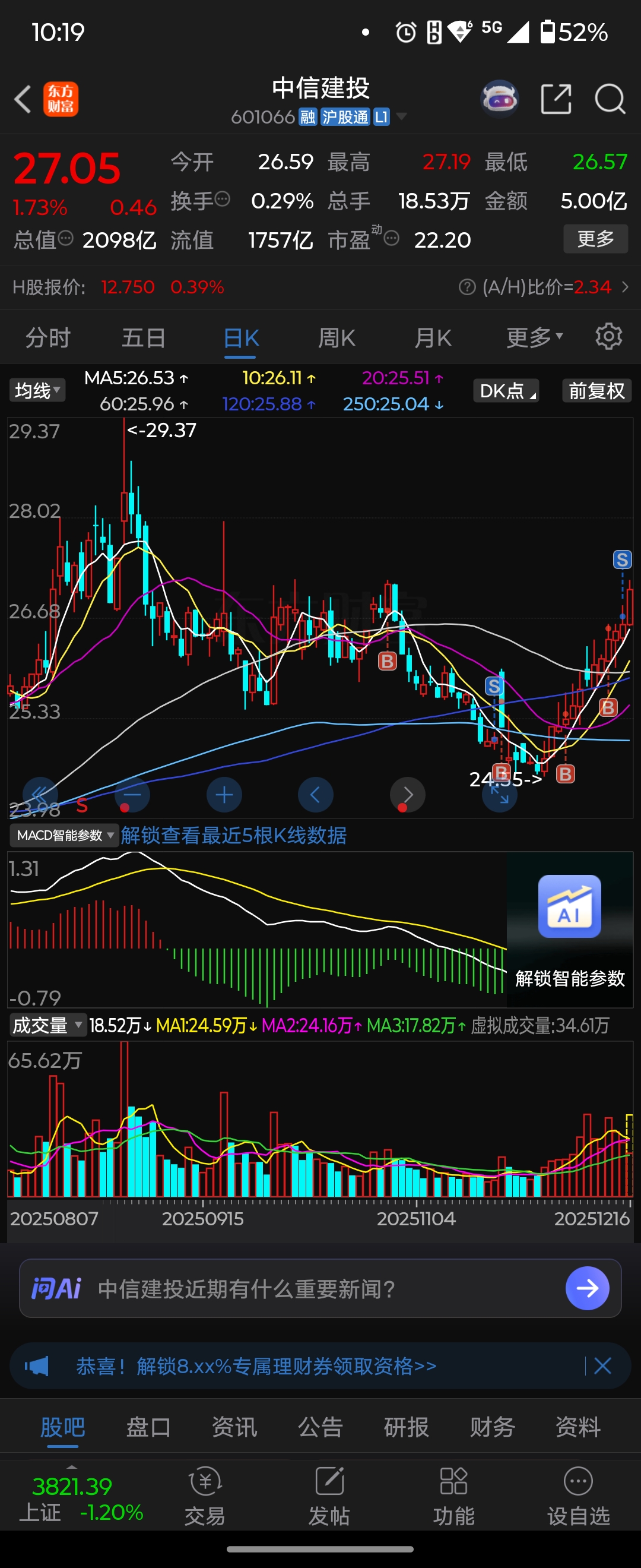Open the search magnifier icon
Viewport: 641px width, 1568px height.
coord(610,99)
